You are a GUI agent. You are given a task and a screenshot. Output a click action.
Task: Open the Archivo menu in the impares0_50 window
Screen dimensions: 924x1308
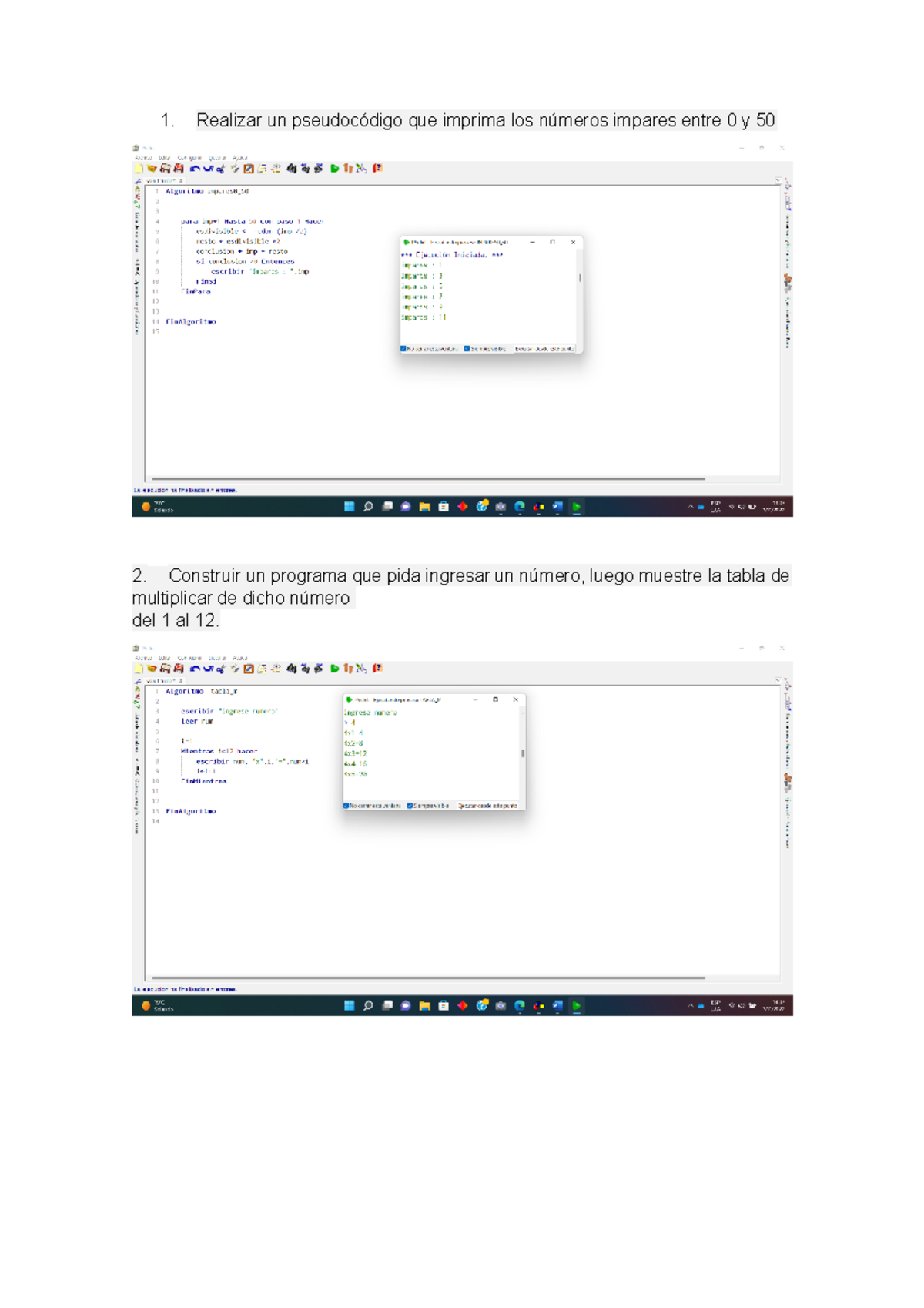tap(143, 158)
